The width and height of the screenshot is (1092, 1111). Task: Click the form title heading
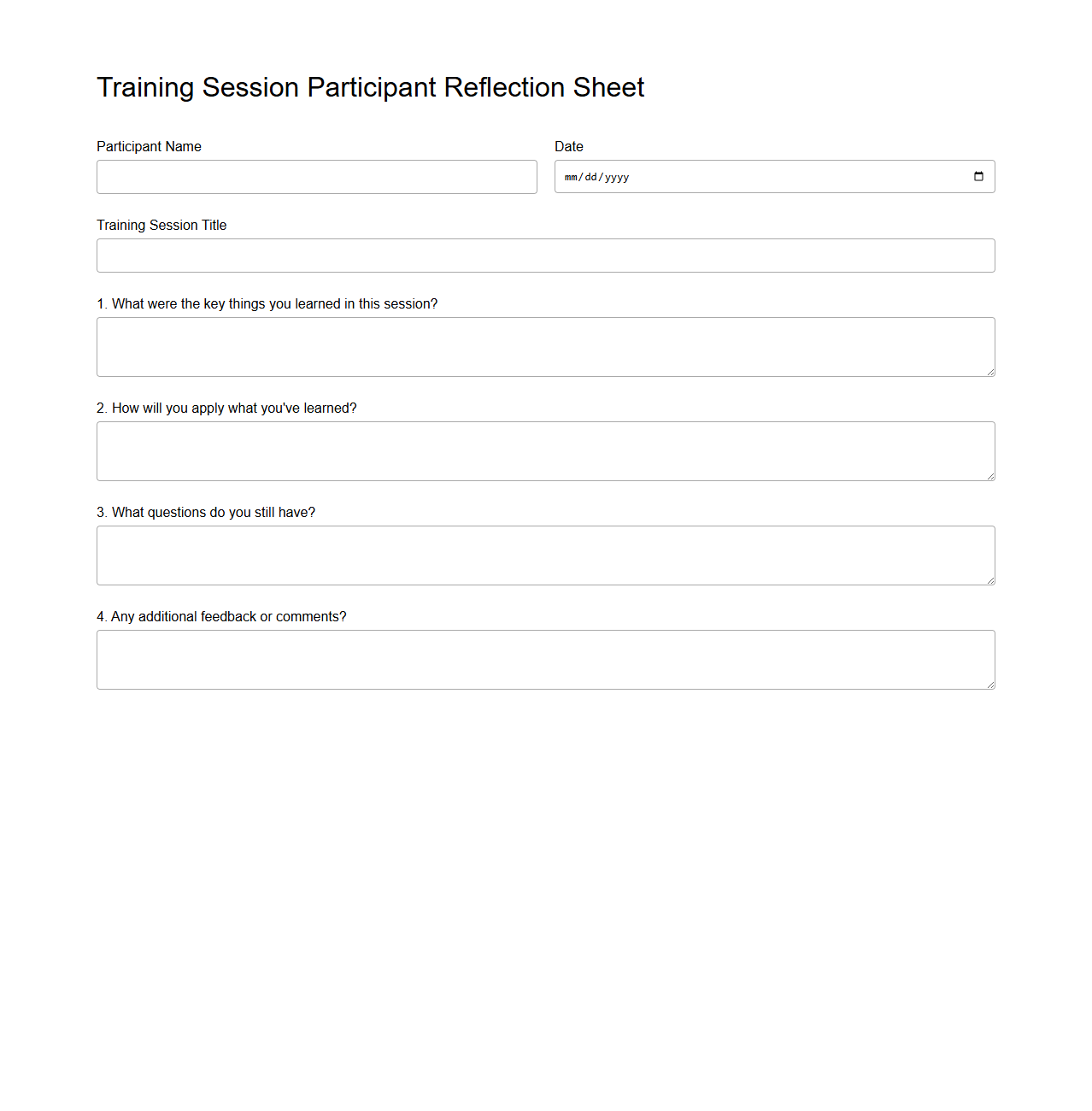coord(370,87)
